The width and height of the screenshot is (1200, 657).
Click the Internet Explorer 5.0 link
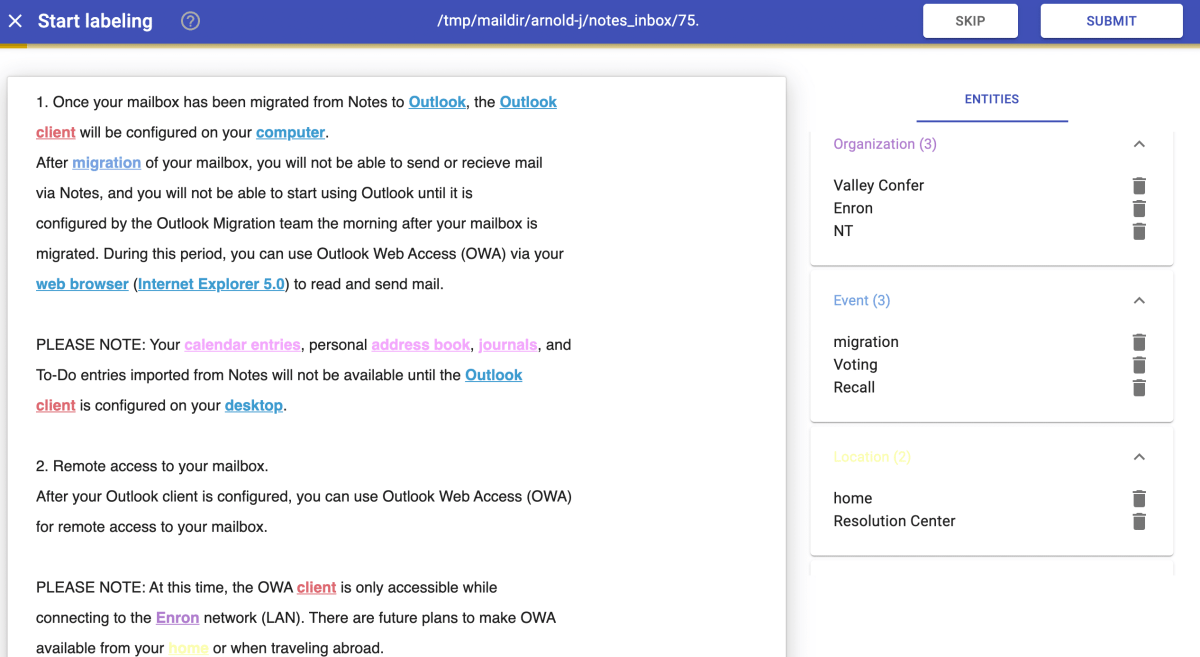[211, 283]
